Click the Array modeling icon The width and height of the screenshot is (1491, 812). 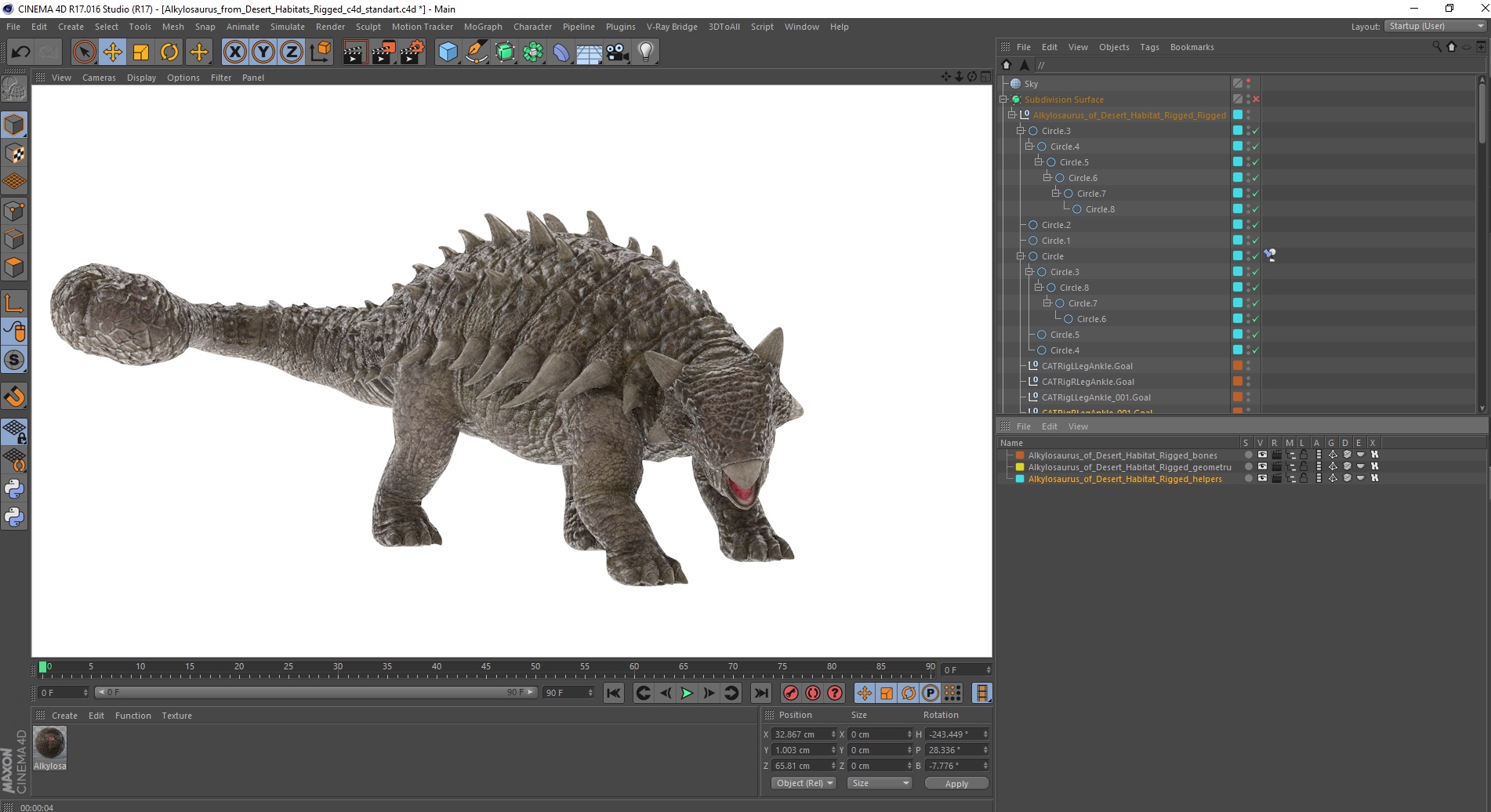point(533,53)
